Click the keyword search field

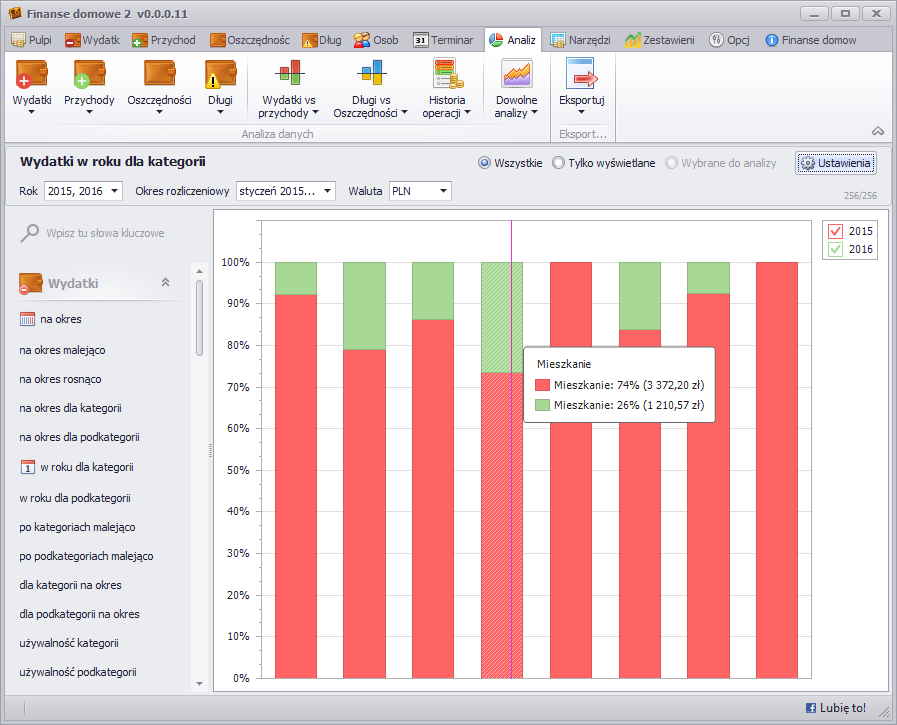click(x=105, y=233)
